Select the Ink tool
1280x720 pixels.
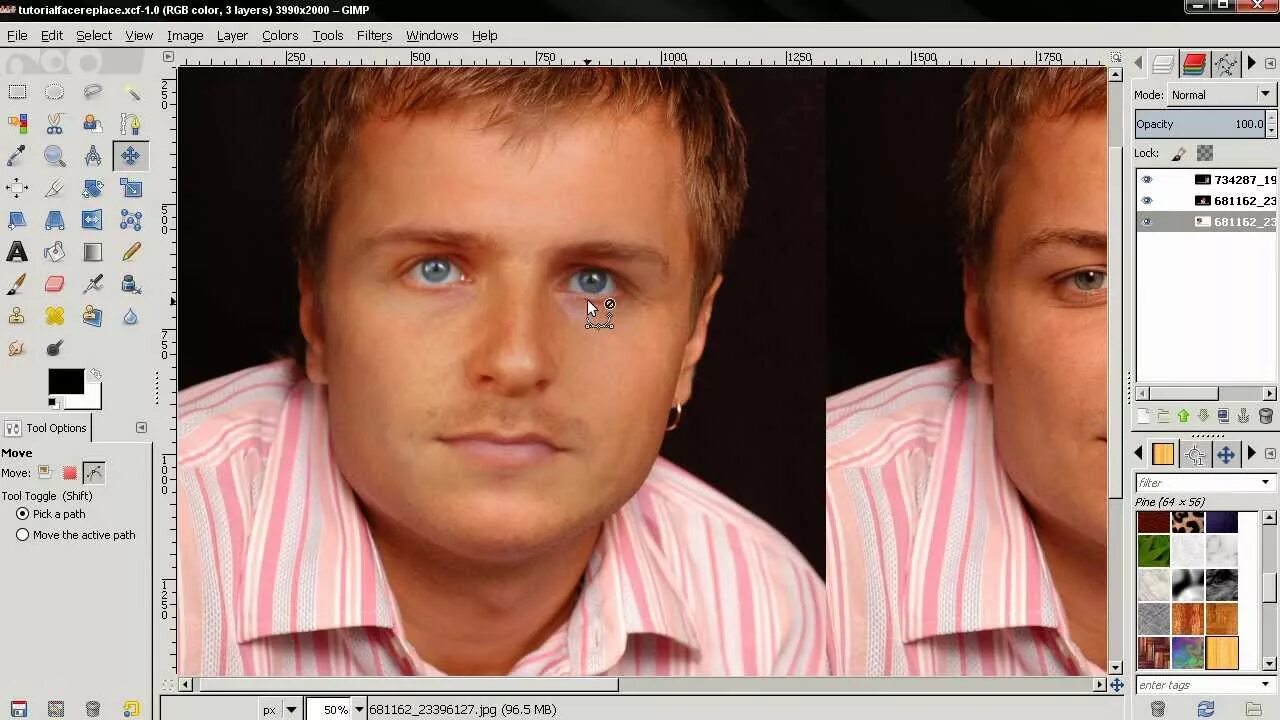point(131,284)
